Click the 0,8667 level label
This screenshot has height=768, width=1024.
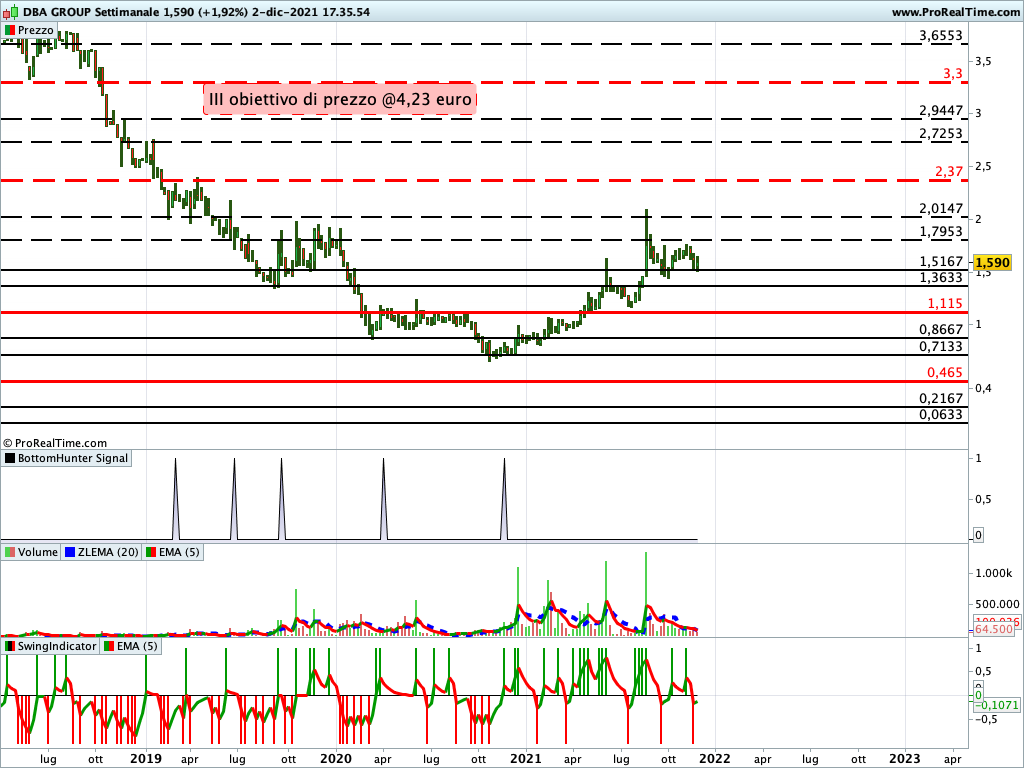click(x=940, y=329)
